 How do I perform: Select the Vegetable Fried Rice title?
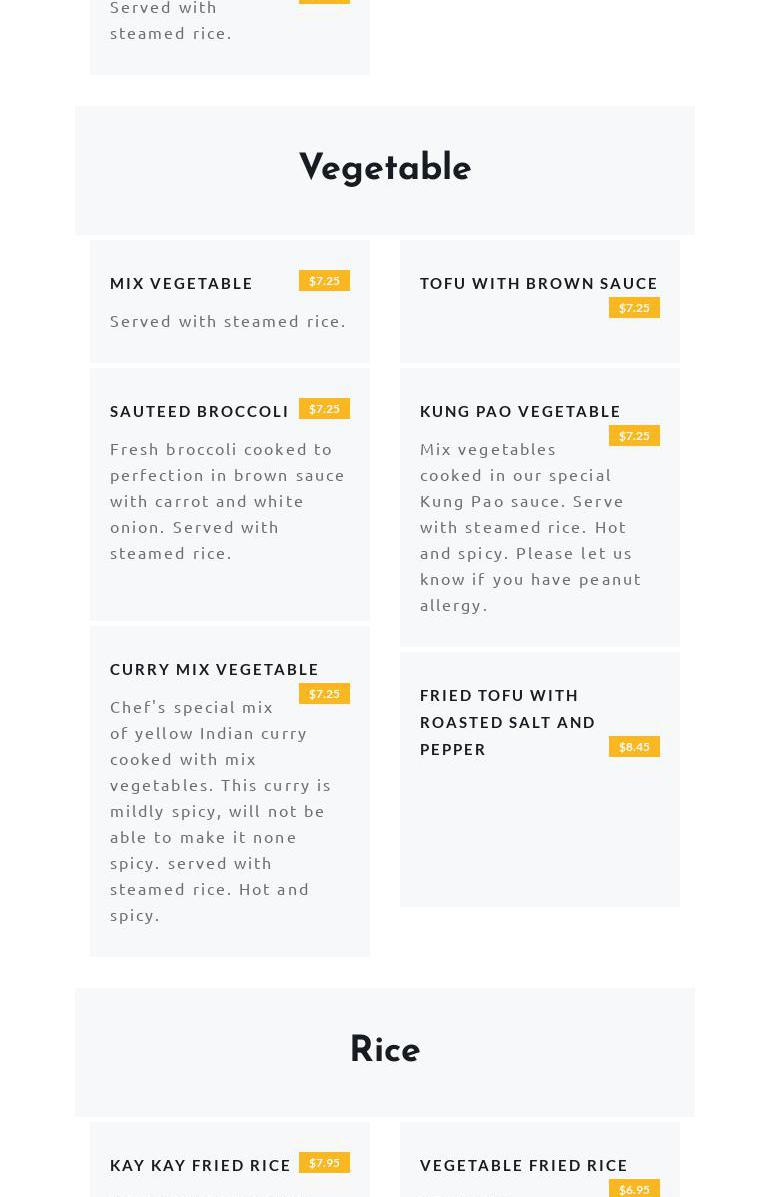tap(524, 1165)
